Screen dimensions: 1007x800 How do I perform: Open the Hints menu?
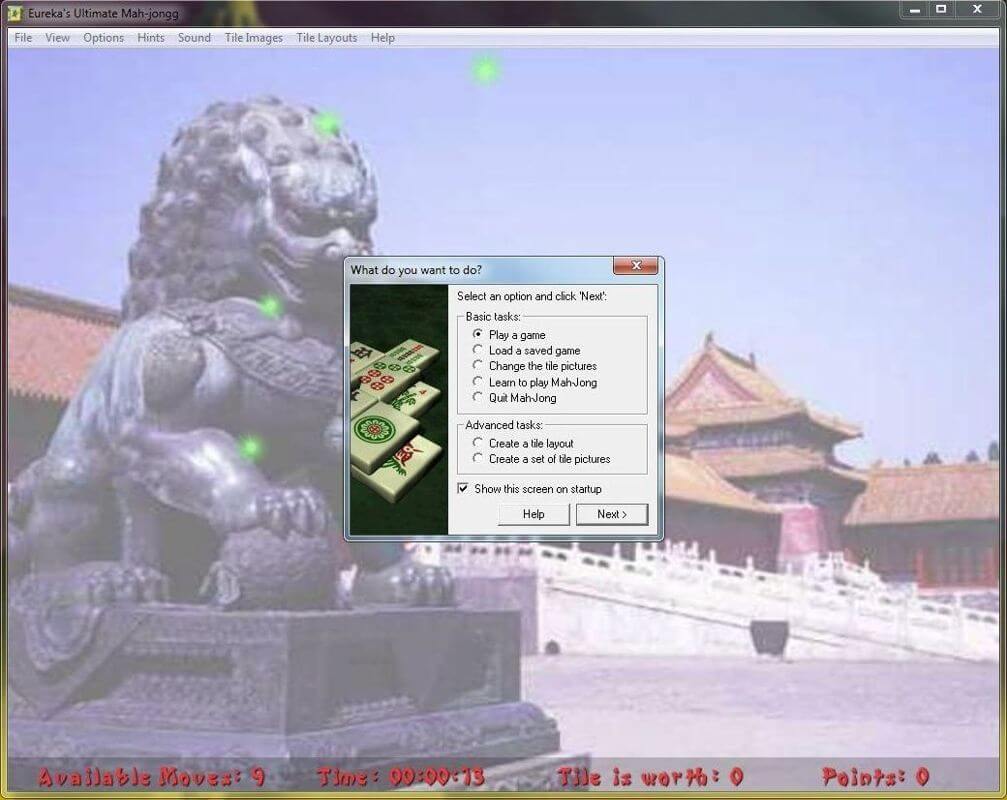(150, 38)
